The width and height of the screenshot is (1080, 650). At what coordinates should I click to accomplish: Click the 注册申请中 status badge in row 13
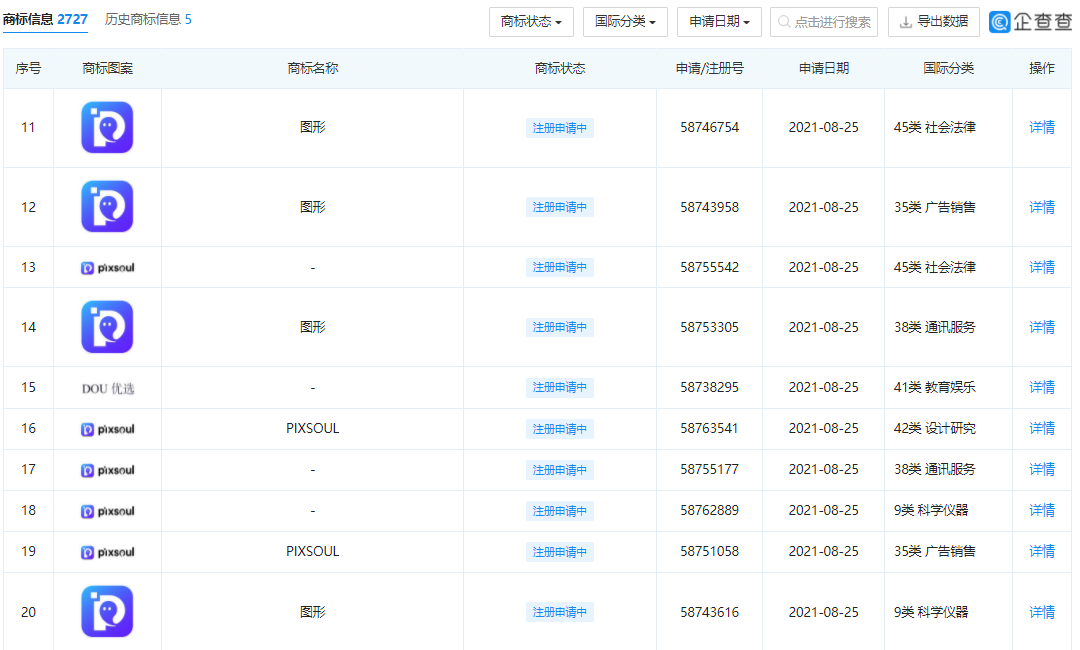pyautogui.click(x=559, y=267)
